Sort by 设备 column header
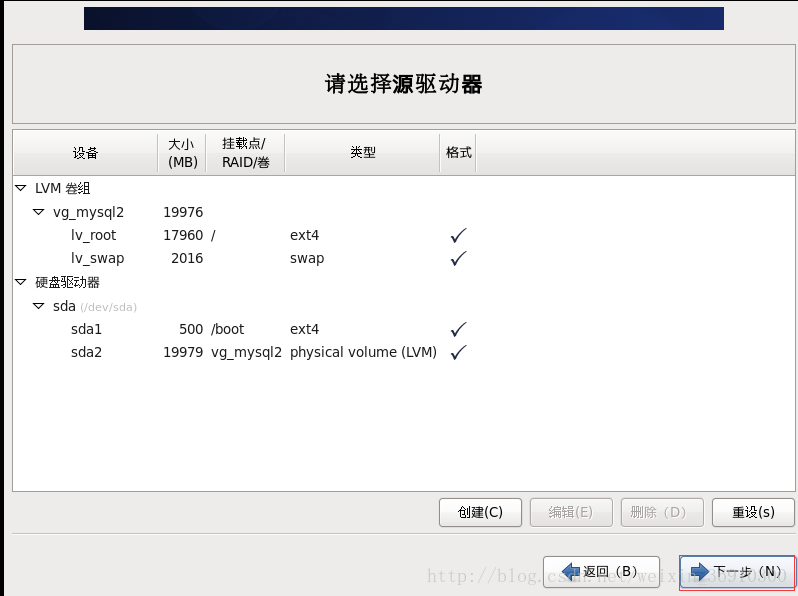The height and width of the screenshot is (596, 798). (85, 153)
